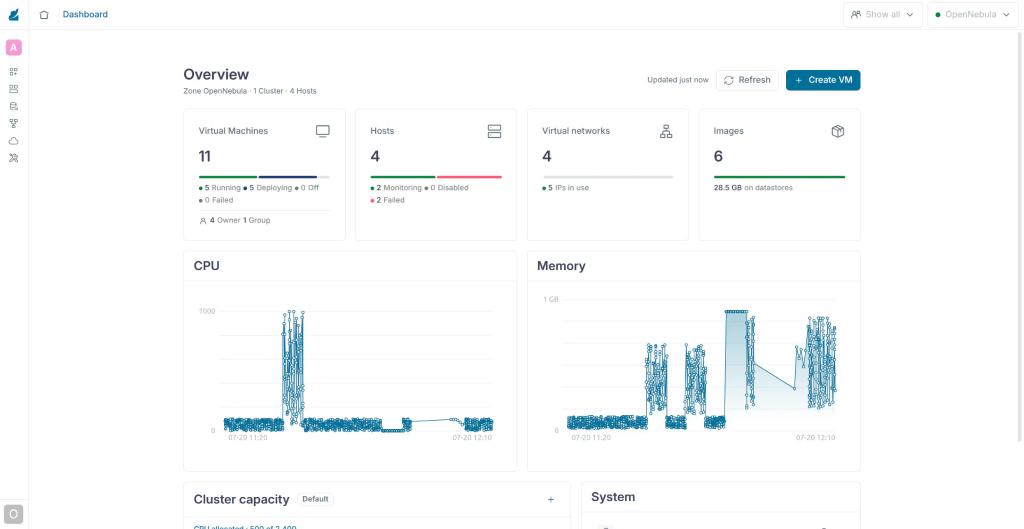
Task: Open the tools/settings sidebar icon
Action: [x=14, y=157]
